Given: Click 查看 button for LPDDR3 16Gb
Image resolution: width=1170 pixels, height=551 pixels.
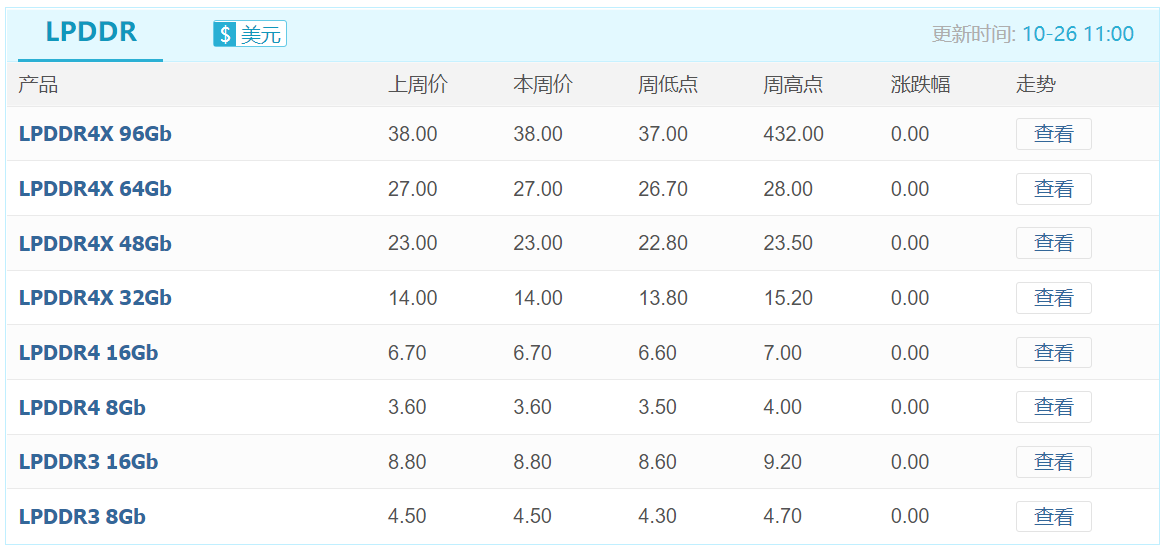Looking at the screenshot, I should (x=1054, y=462).
